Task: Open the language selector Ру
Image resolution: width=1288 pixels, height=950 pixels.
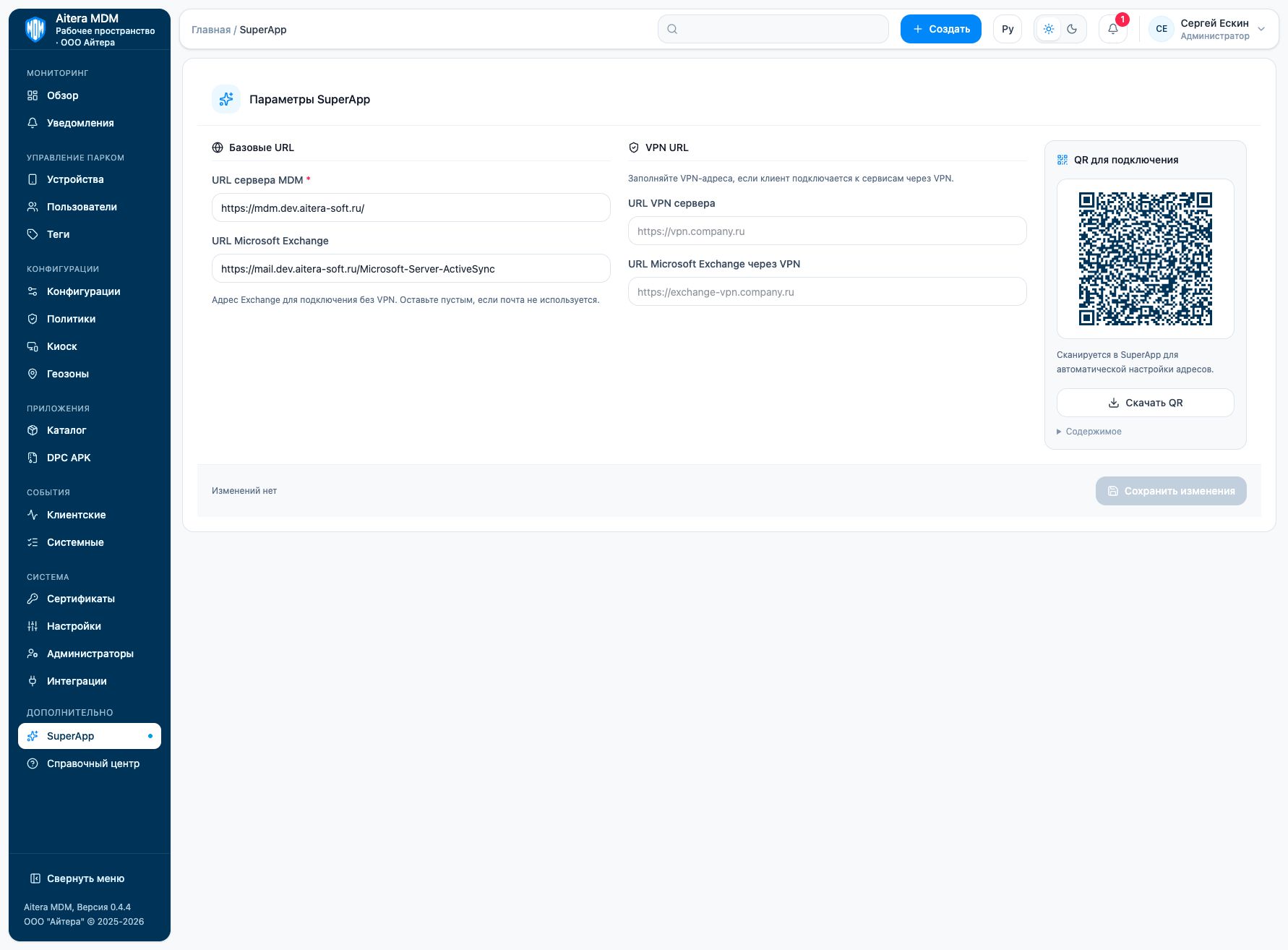Action: click(x=1008, y=29)
